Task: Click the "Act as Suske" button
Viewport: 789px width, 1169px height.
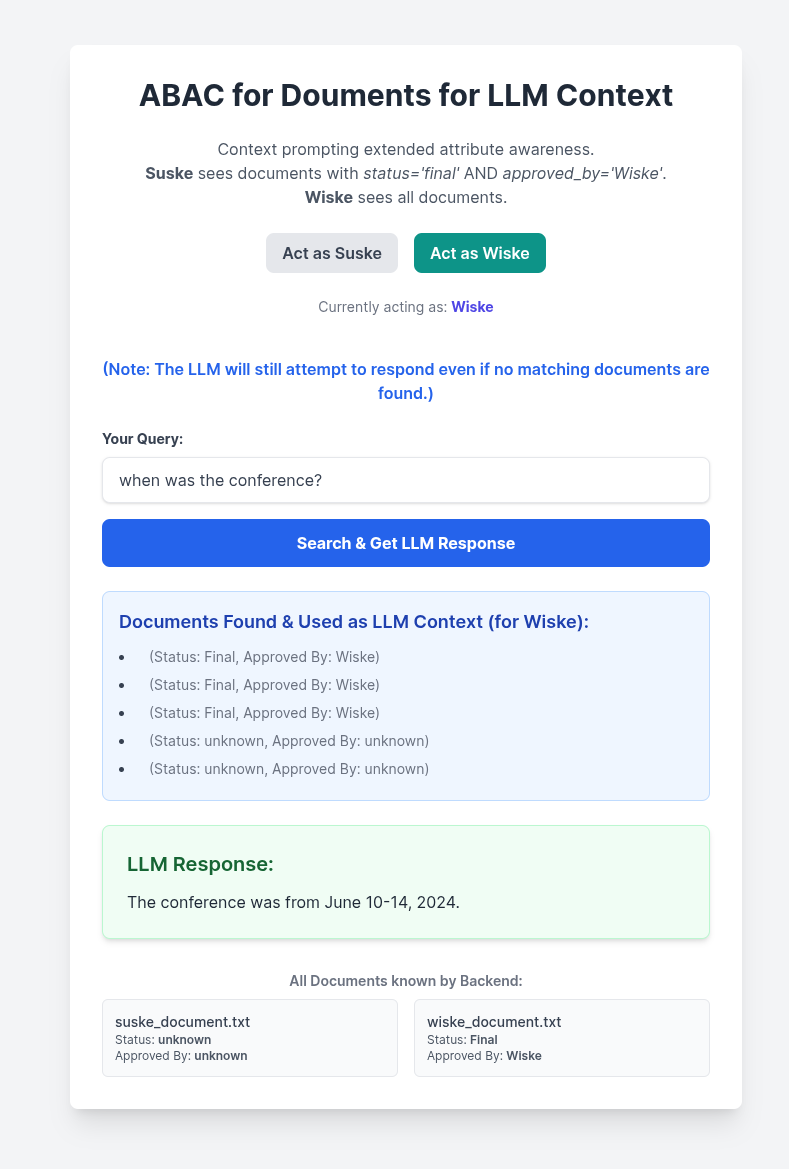Action: [332, 253]
